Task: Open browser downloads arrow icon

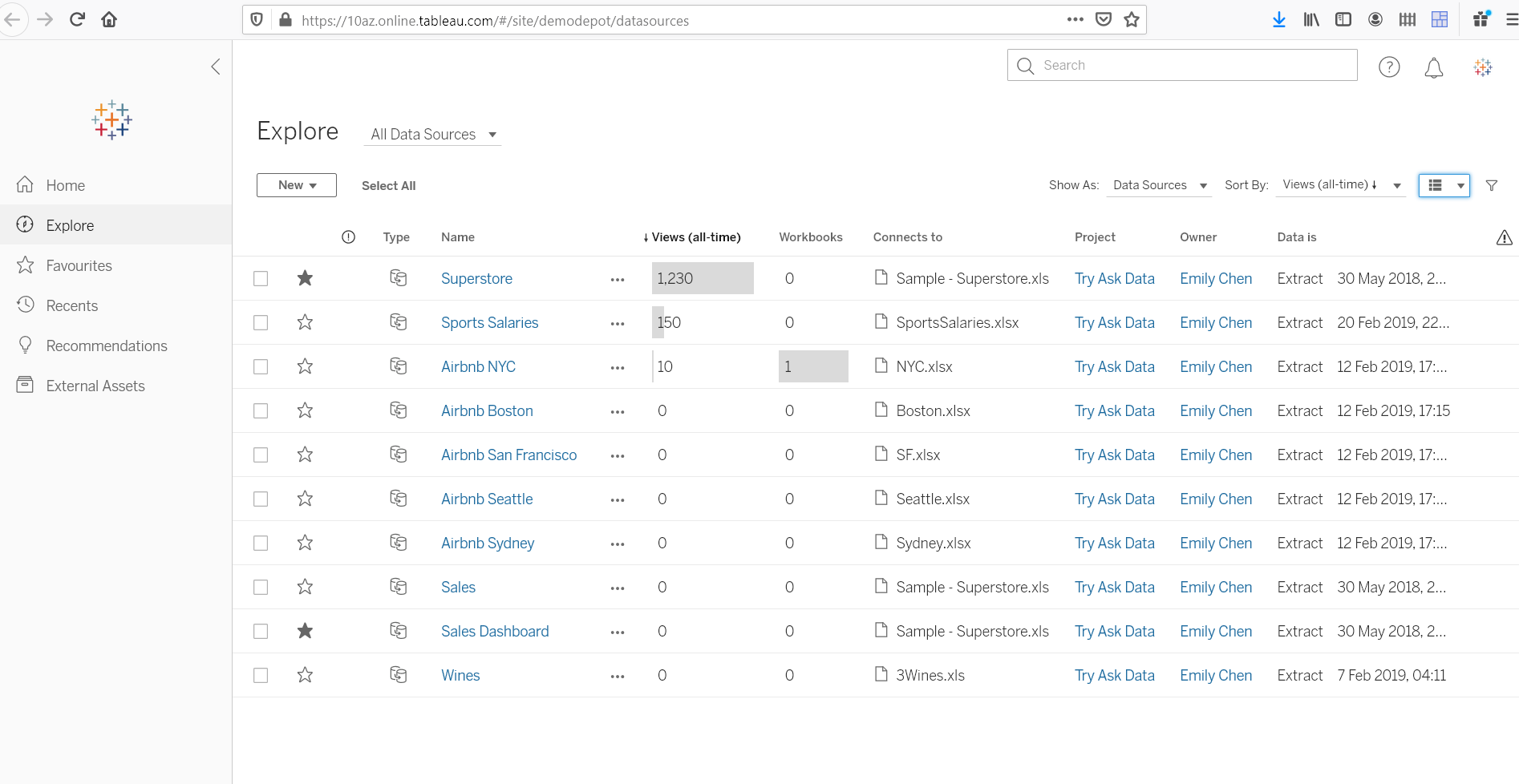Action: tap(1279, 19)
